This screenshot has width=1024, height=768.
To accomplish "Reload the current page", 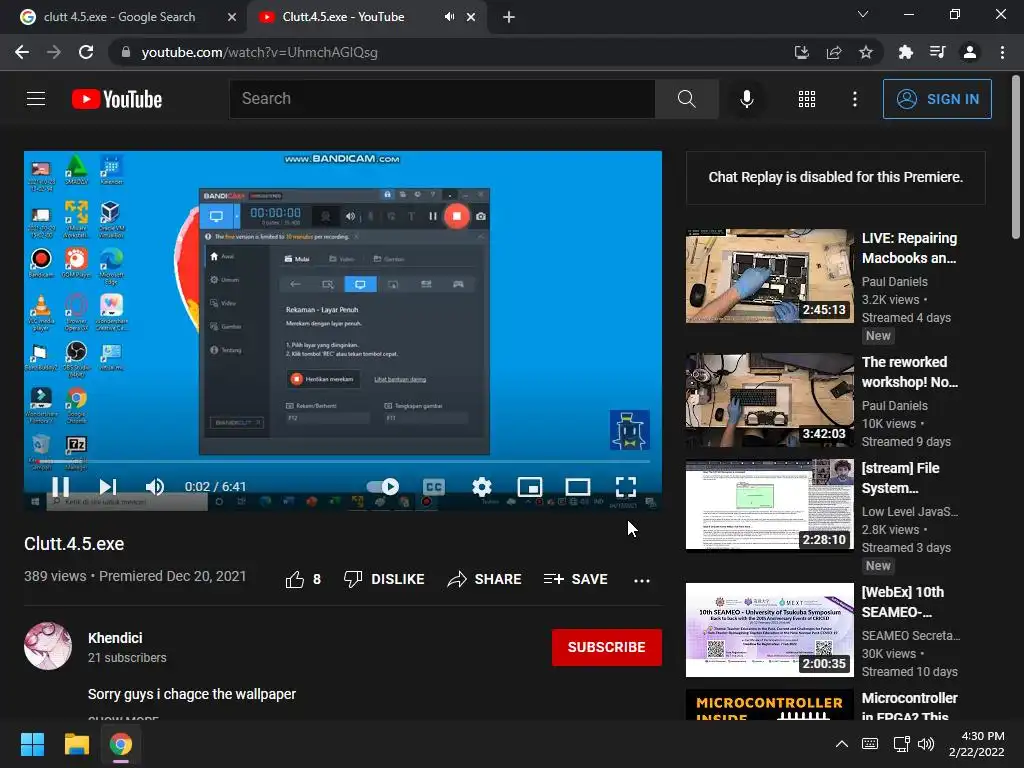I will [86, 52].
